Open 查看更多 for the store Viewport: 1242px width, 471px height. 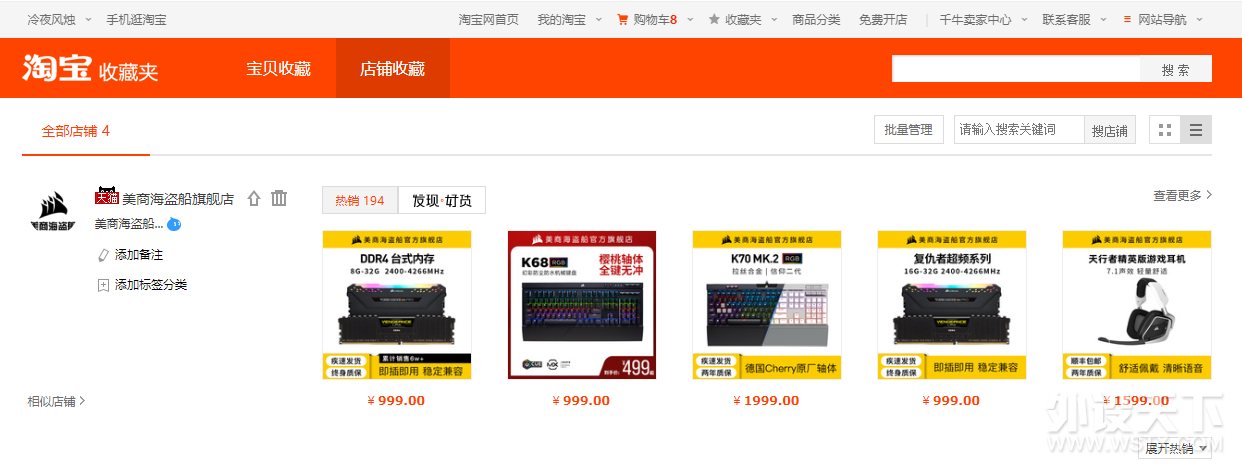point(1182,196)
